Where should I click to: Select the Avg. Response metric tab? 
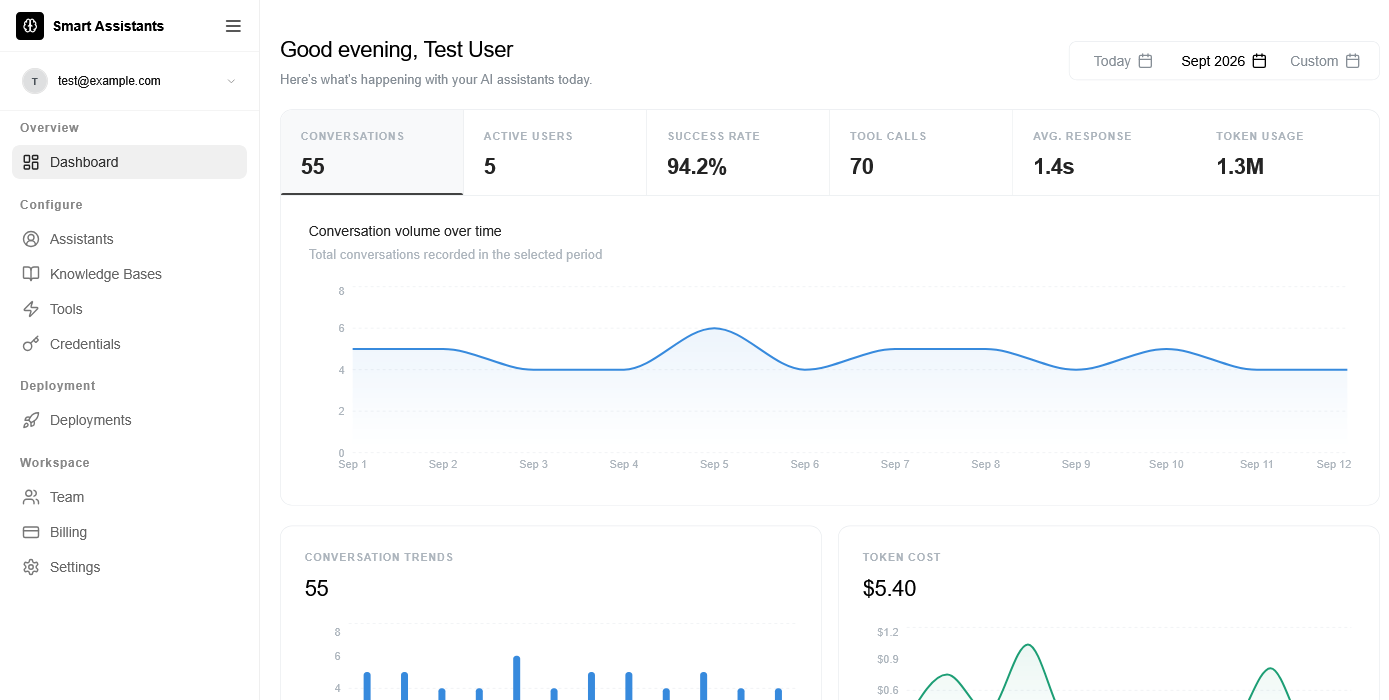pos(1104,152)
